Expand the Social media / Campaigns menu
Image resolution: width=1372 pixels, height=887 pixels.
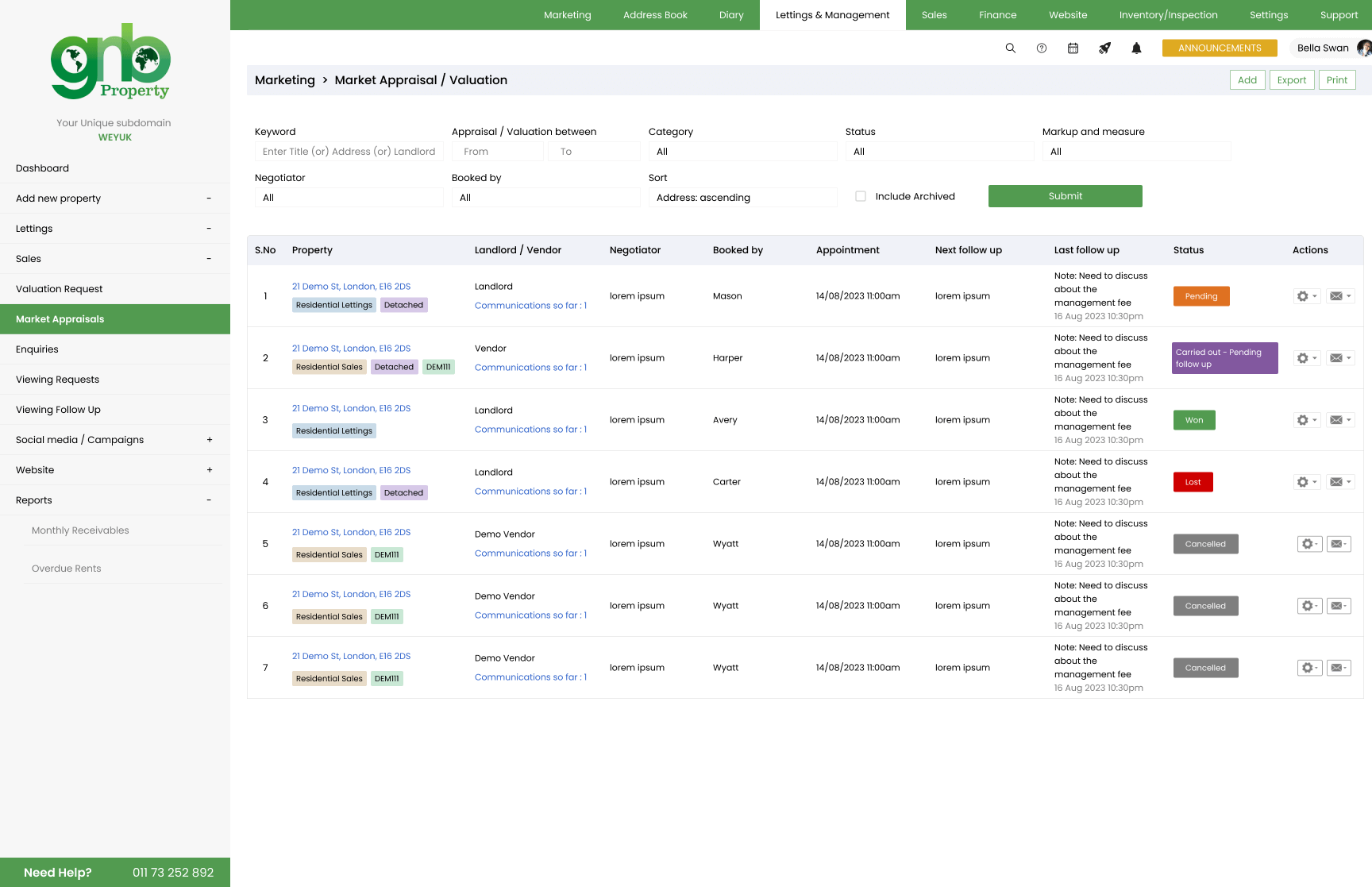click(x=209, y=440)
